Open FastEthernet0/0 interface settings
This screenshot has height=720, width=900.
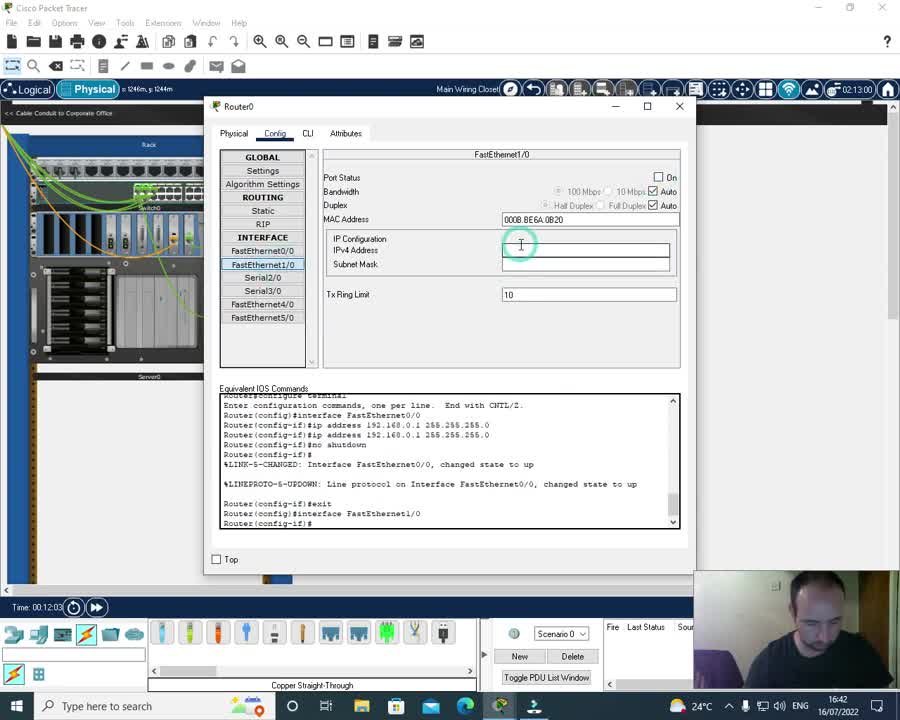click(x=263, y=251)
